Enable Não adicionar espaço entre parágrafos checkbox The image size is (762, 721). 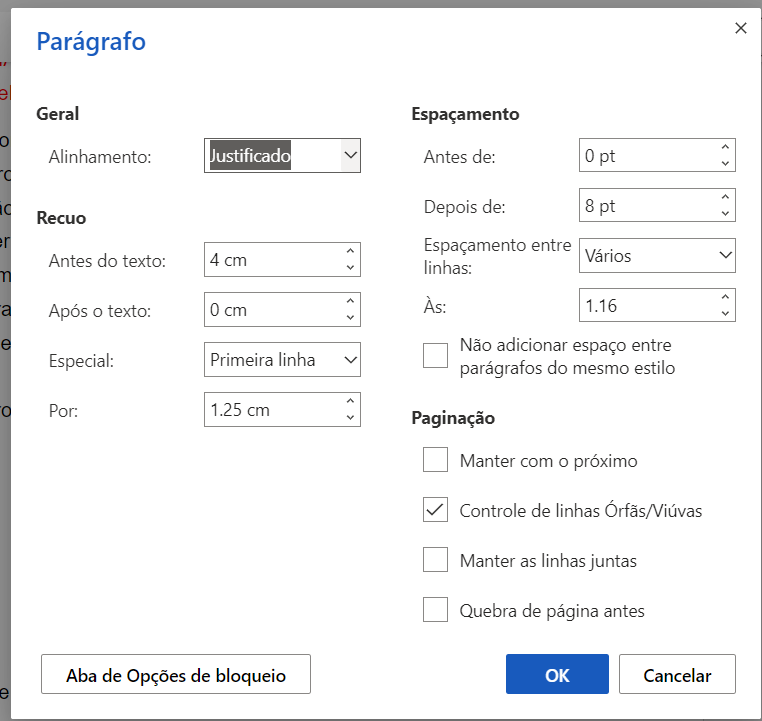click(435, 356)
